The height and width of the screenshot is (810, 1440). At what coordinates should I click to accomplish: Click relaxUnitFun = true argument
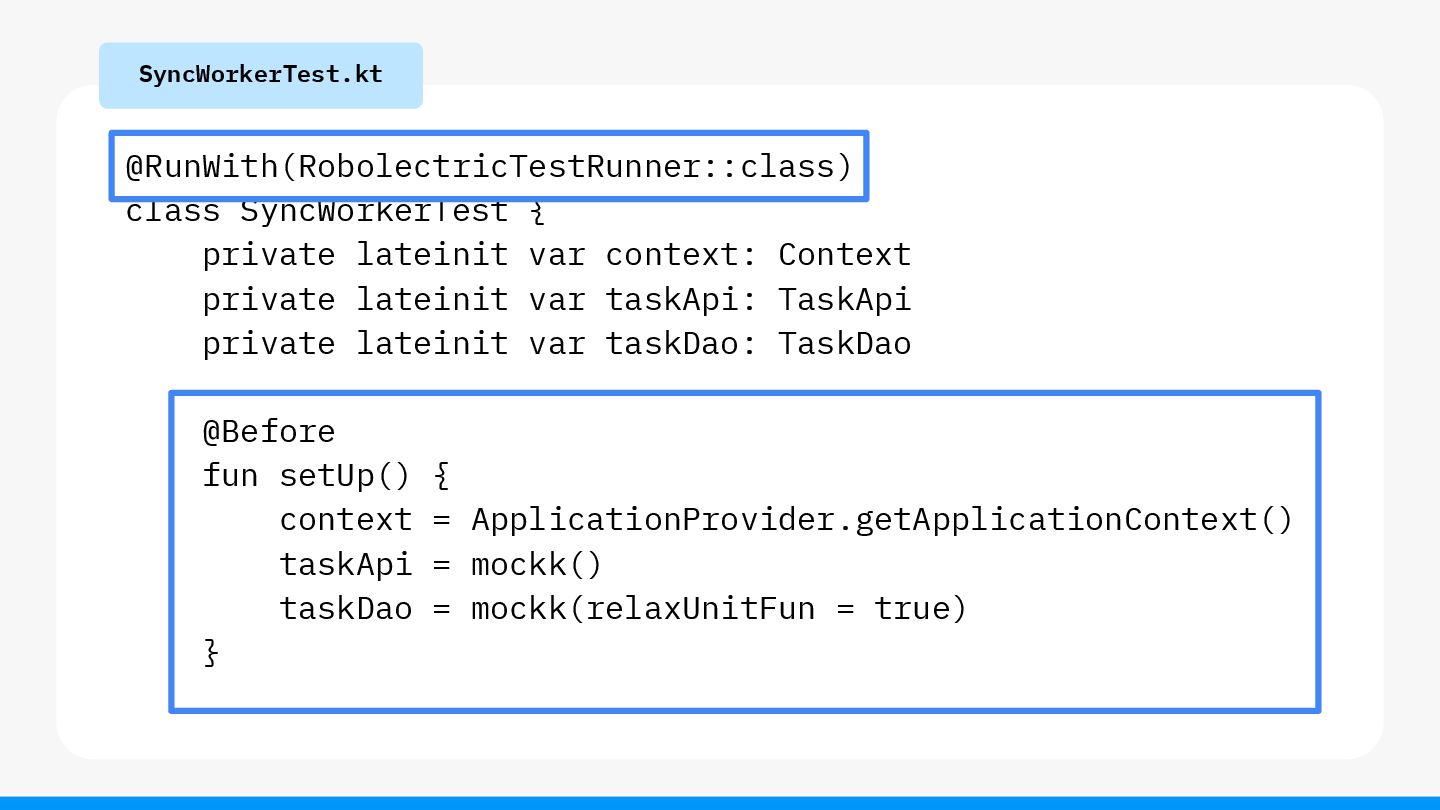click(x=767, y=609)
